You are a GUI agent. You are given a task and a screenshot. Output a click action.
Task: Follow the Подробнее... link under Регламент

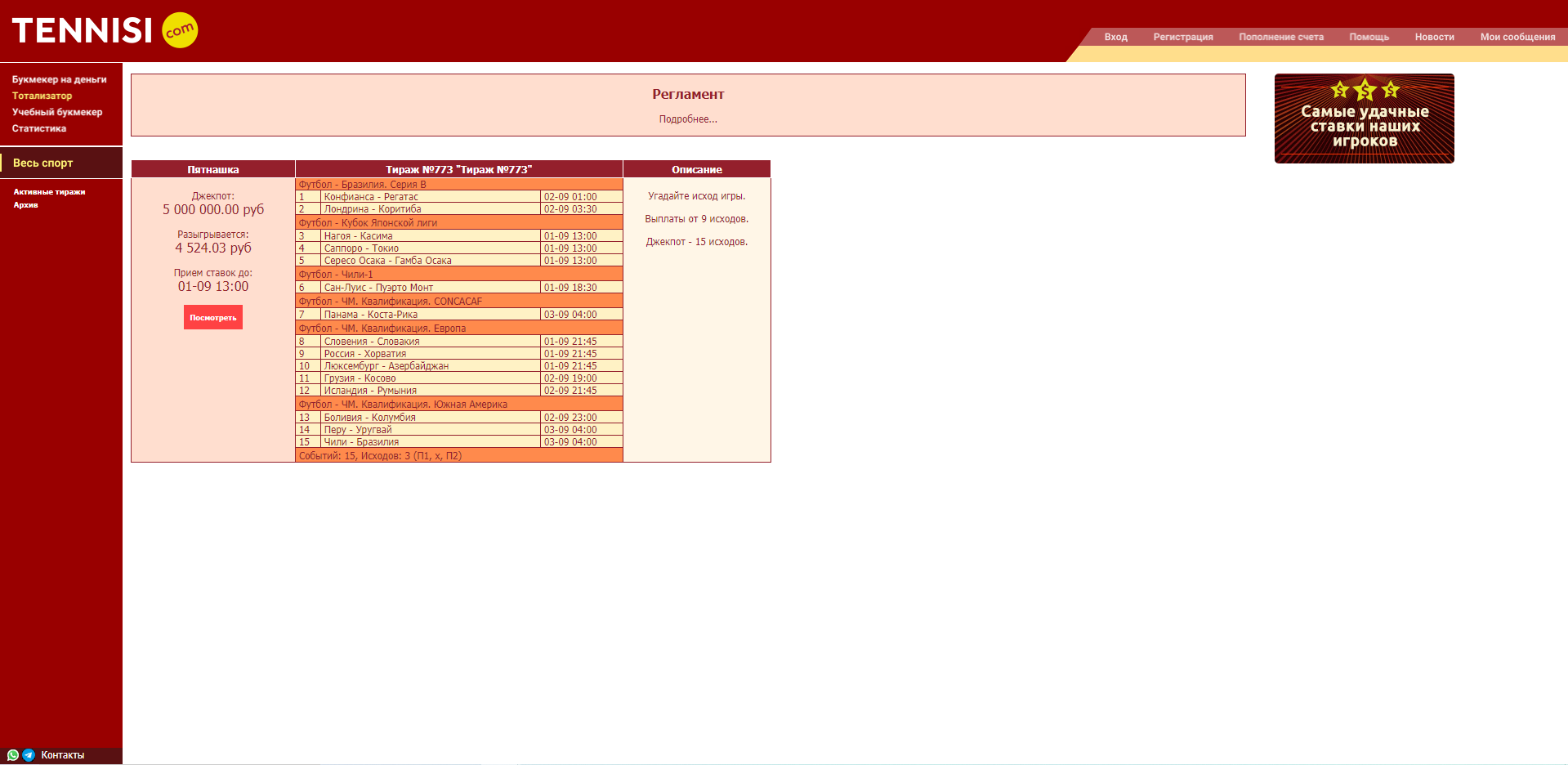(x=688, y=119)
